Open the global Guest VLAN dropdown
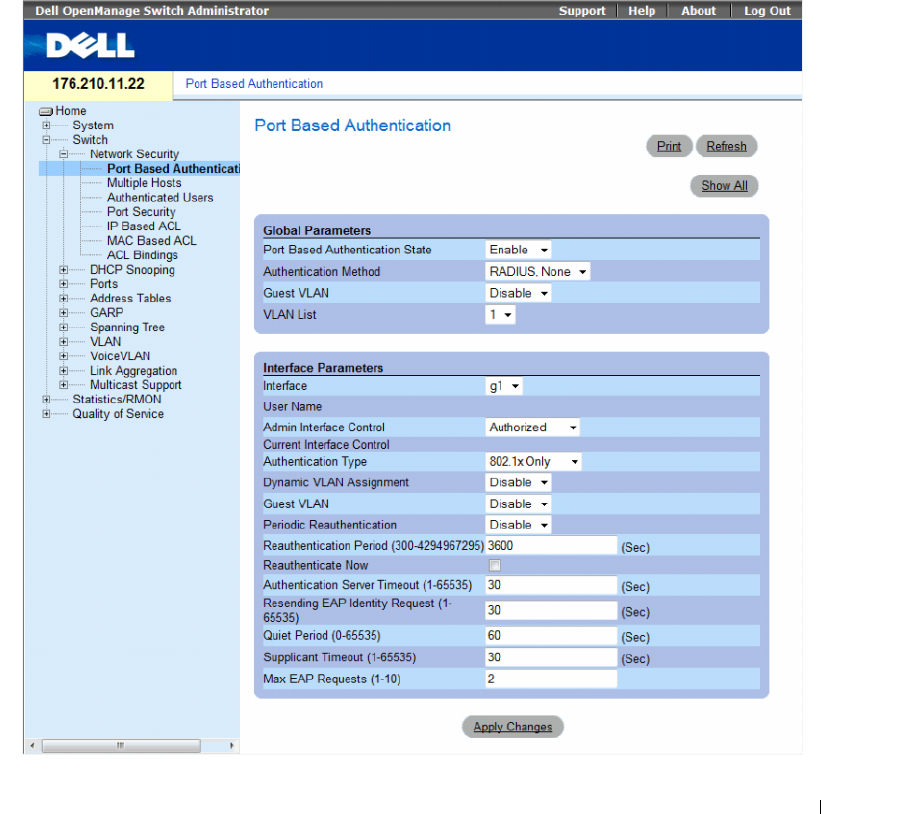Screen dimensions: 900x814 coord(518,293)
